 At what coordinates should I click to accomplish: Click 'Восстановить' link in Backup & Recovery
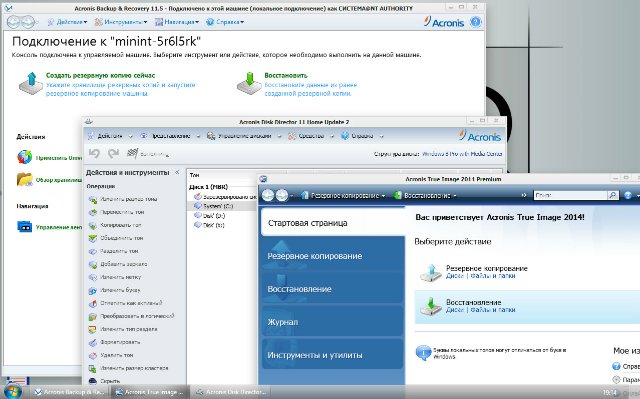(x=286, y=75)
